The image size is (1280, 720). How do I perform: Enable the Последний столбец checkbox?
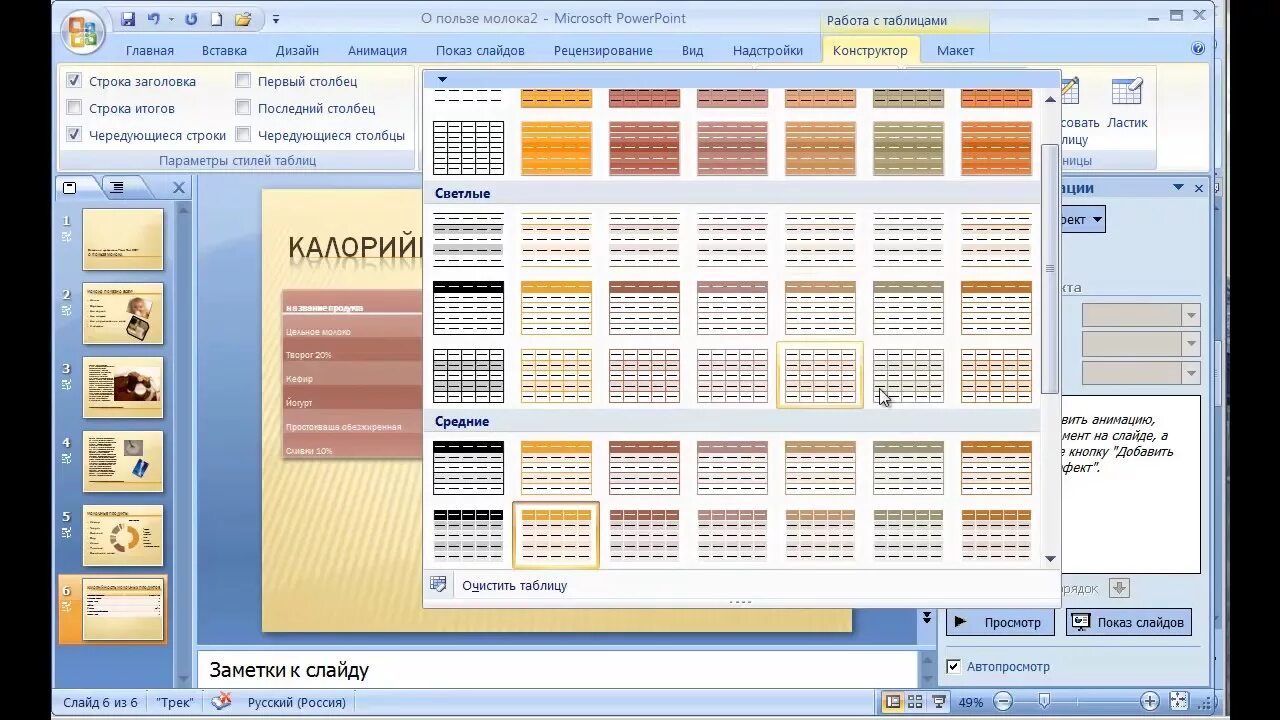tap(243, 108)
